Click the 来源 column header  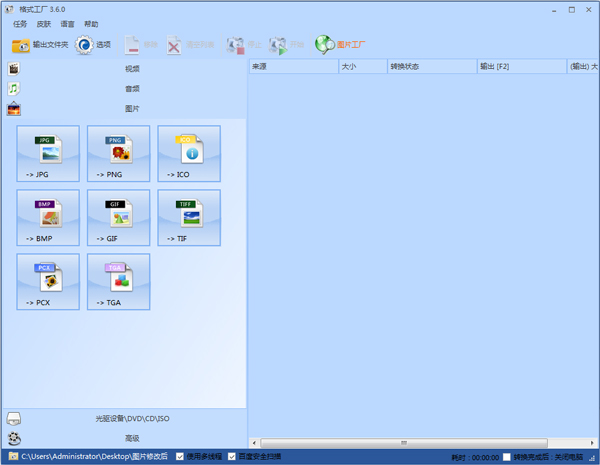tap(292, 67)
